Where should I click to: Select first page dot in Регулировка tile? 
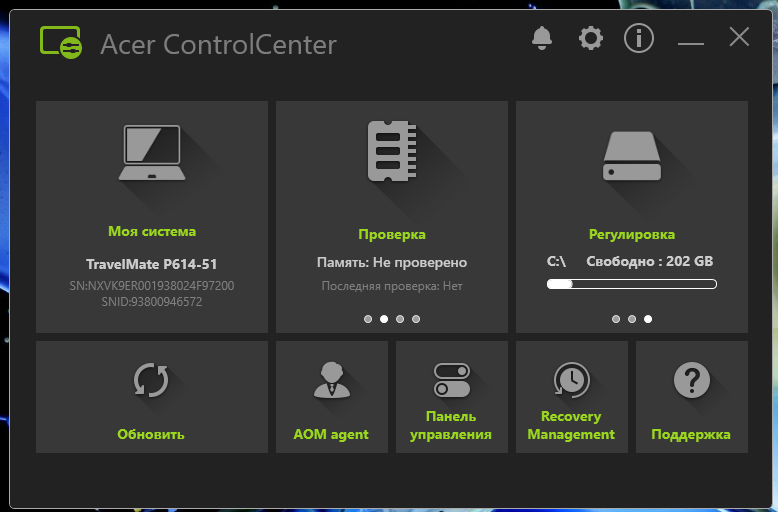(616, 319)
